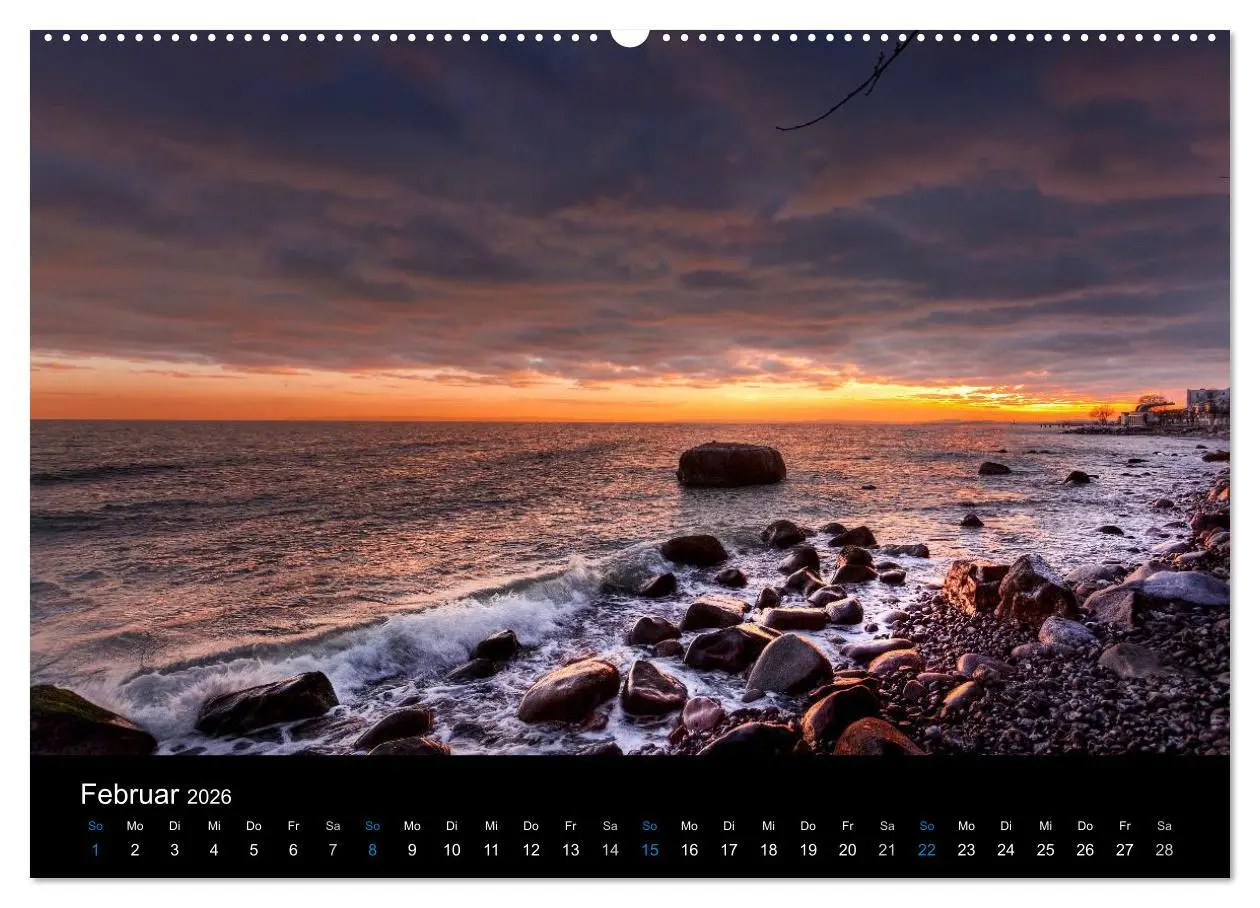Click the final date 28
The image size is (1260, 908).
[x=1164, y=850]
